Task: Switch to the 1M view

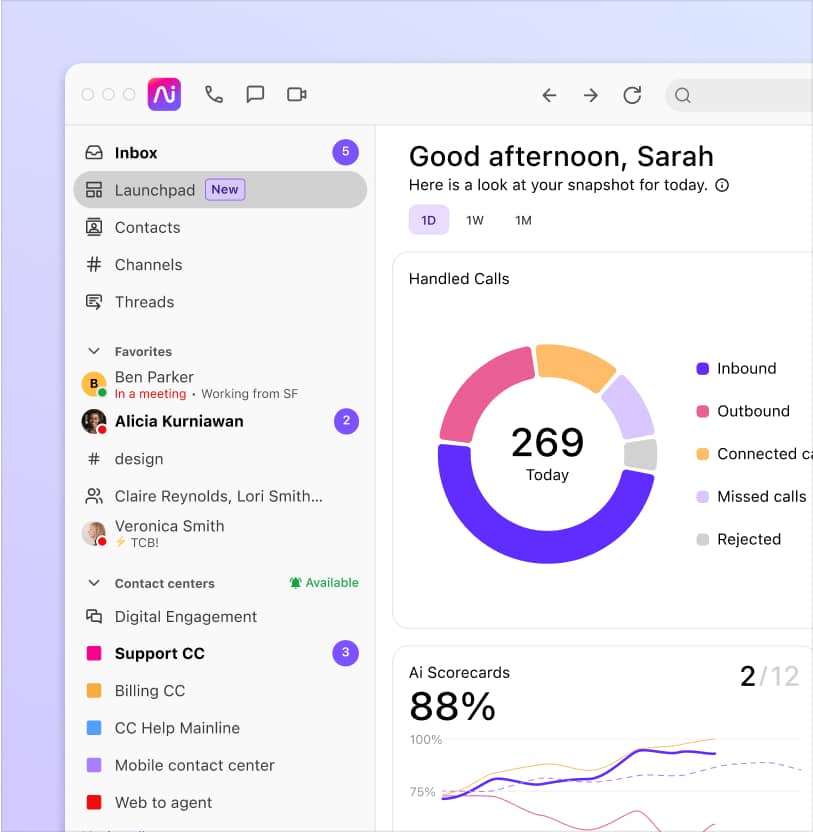Action: point(522,220)
